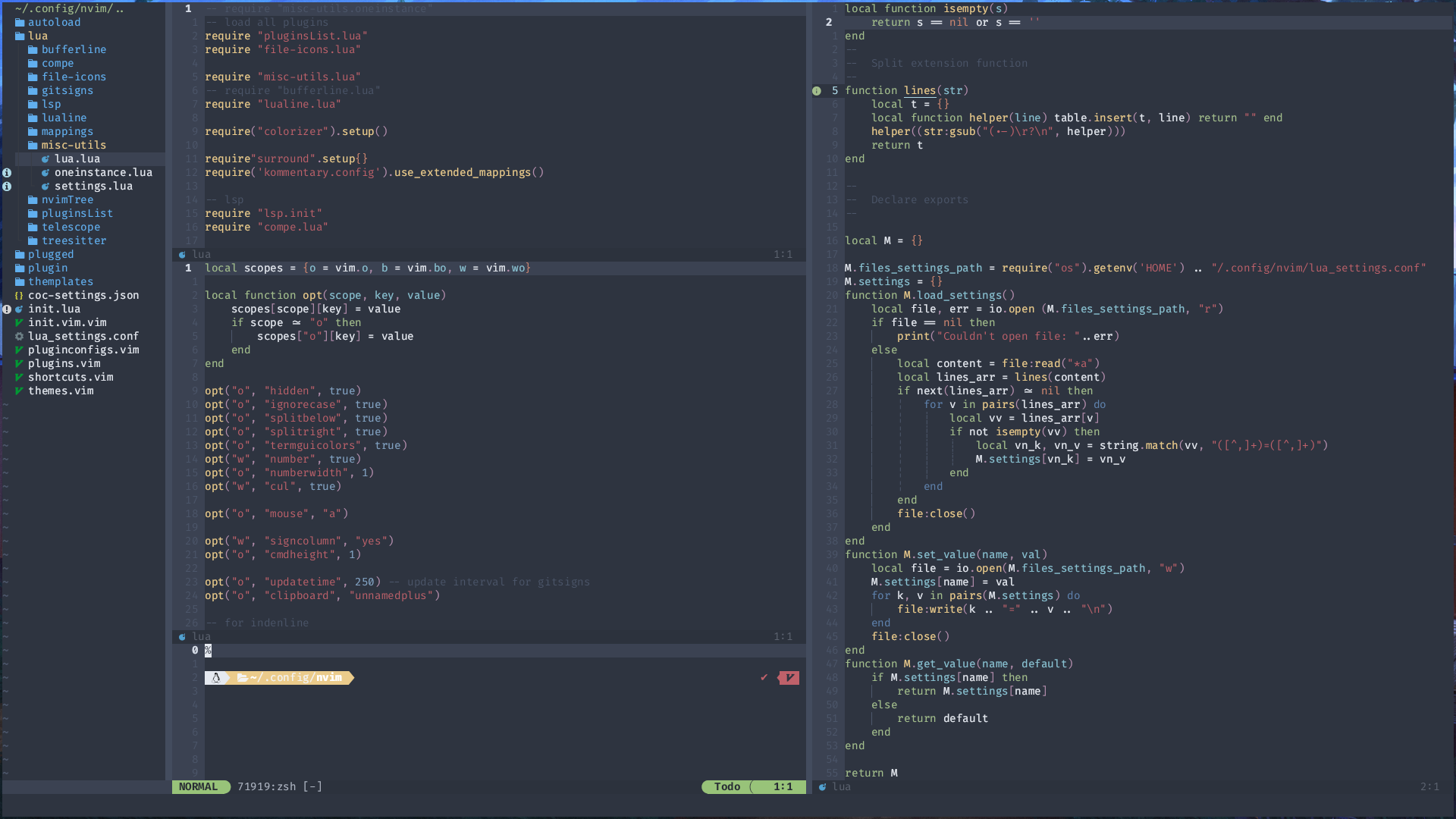Screen dimensions: 1456x819
Task: Click the warning sign next to init.lua
Action: point(7,309)
